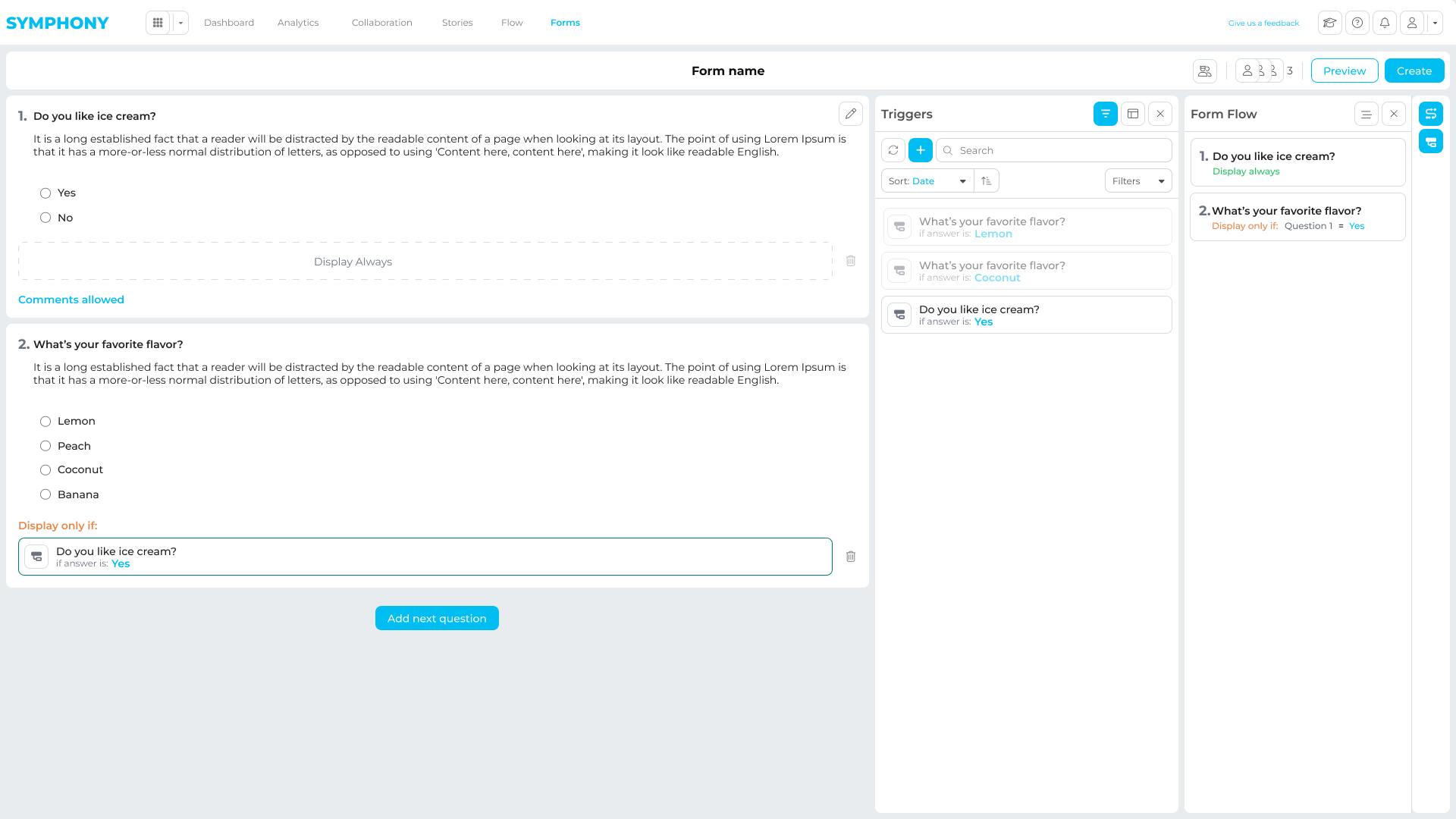Viewport: 1456px width, 819px height.
Task: Expand the Filters dropdown
Action: coord(1138,180)
